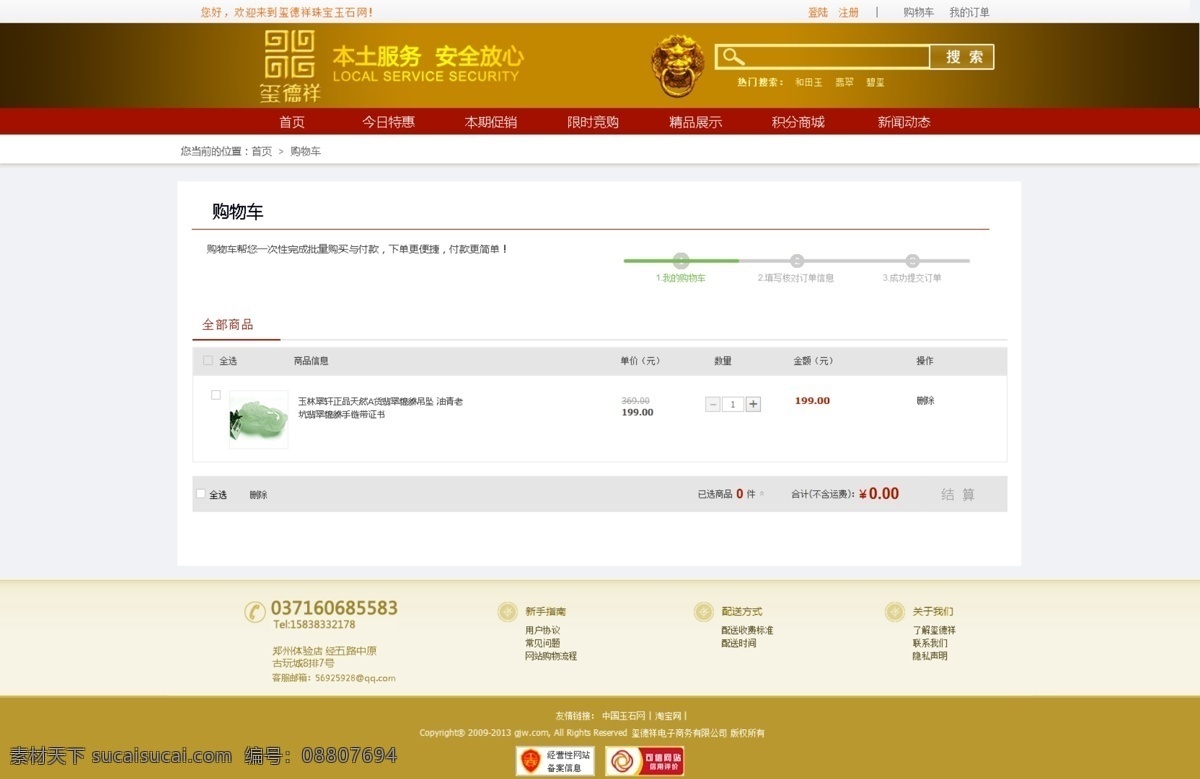The image size is (1200, 779).
Task: Open 隐私声明 footer link
Action: [x=930, y=656]
